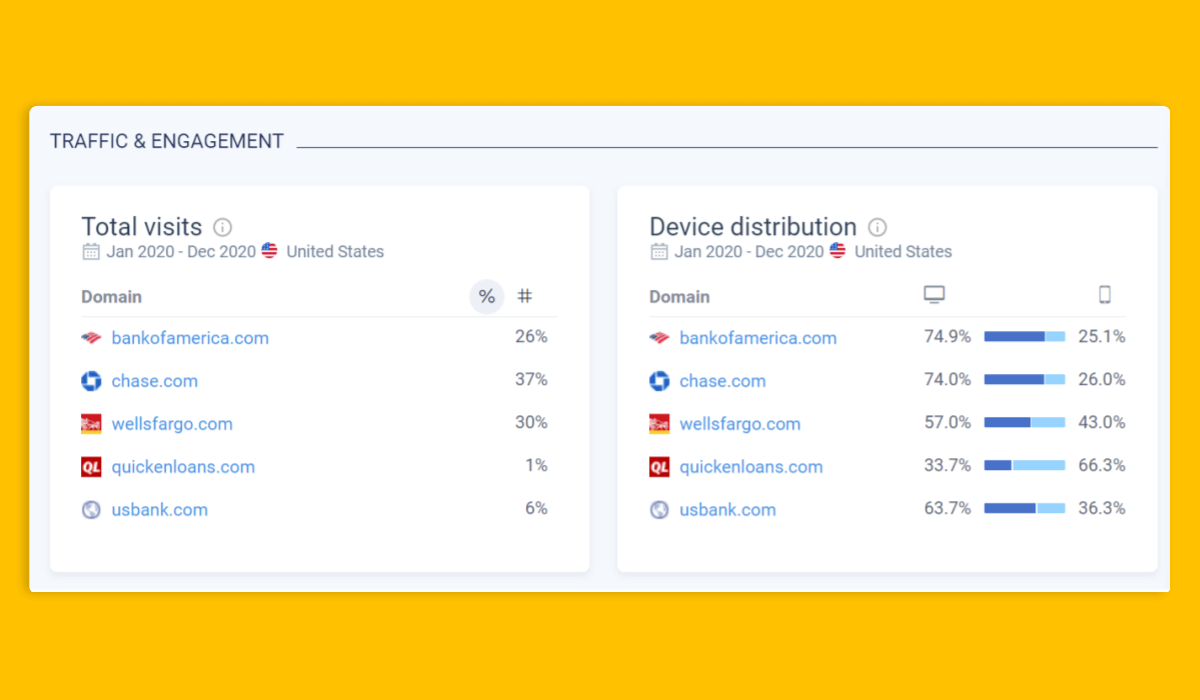Click Chase logo in Device distribution

coord(659,381)
